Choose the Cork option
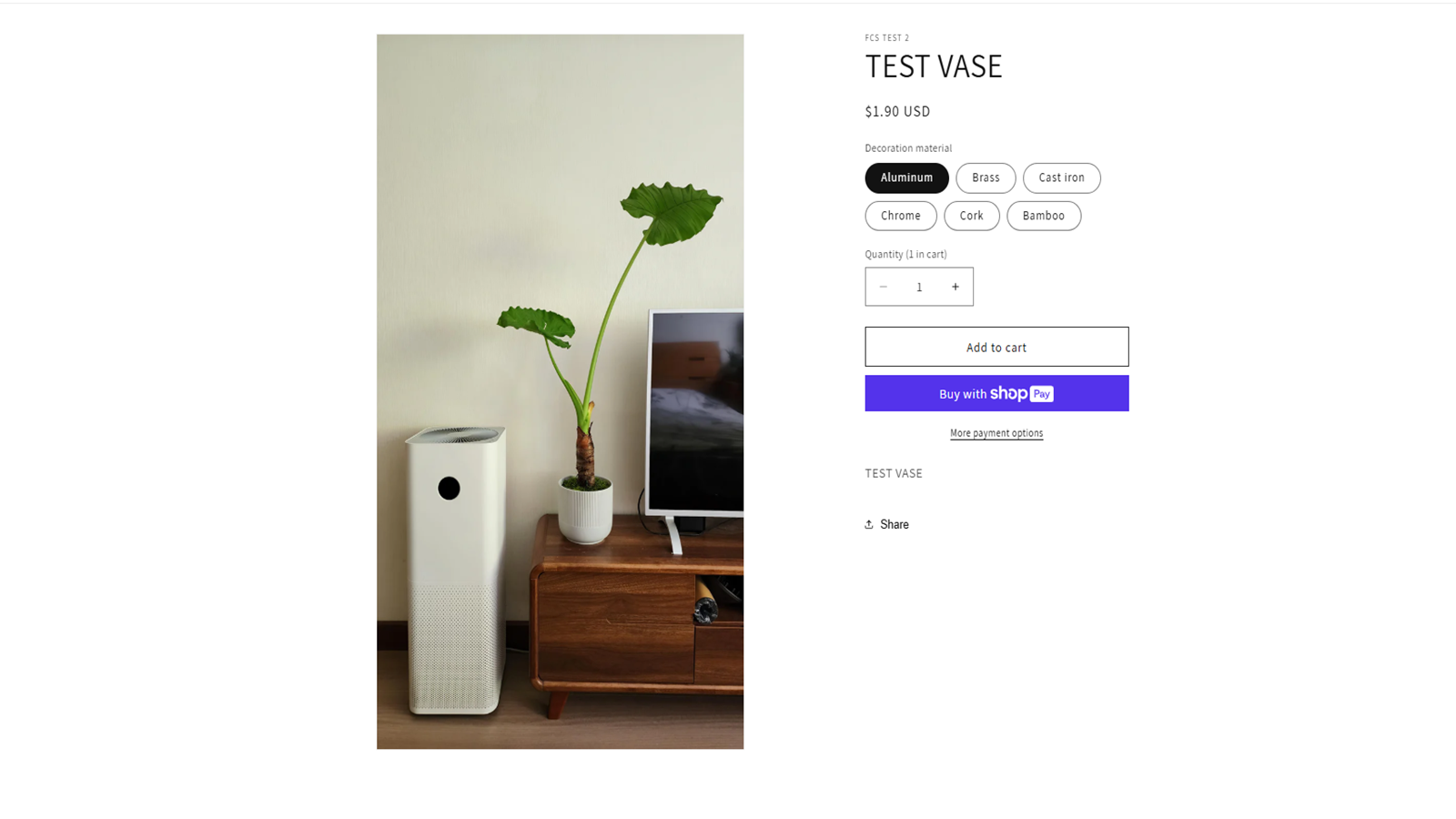 coord(971,216)
